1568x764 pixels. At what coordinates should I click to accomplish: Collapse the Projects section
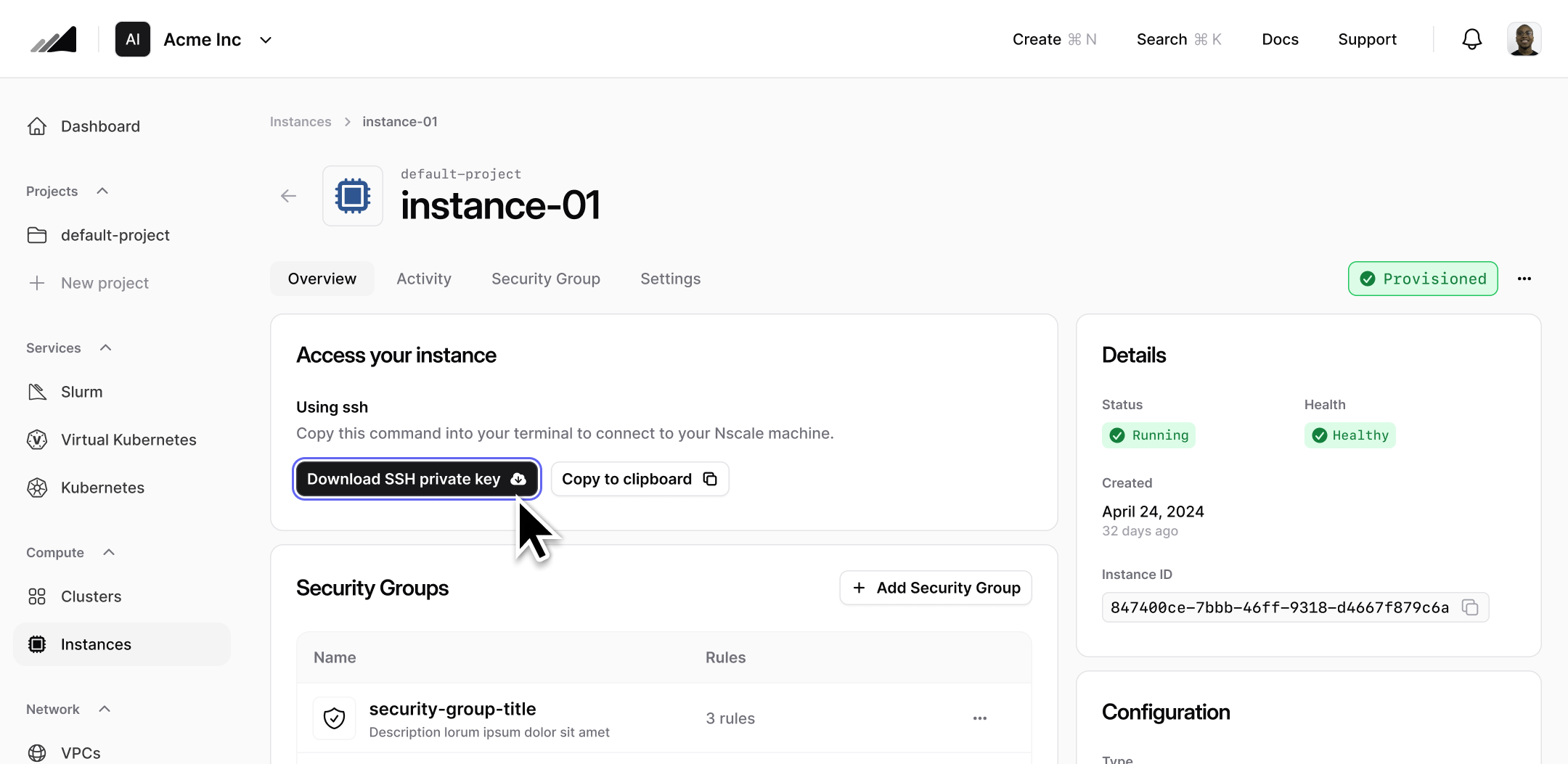(x=102, y=191)
